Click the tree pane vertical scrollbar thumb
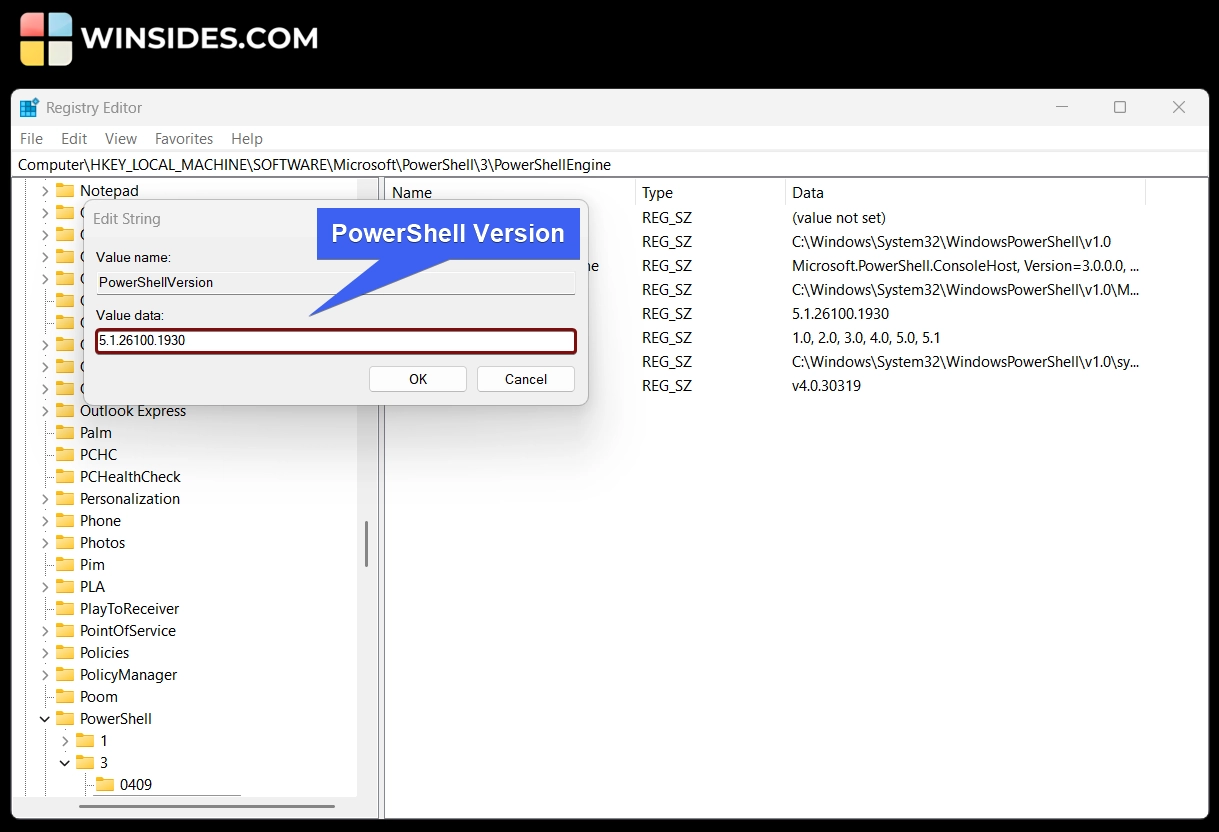Viewport: 1219px width, 832px height. pyautogui.click(x=367, y=543)
